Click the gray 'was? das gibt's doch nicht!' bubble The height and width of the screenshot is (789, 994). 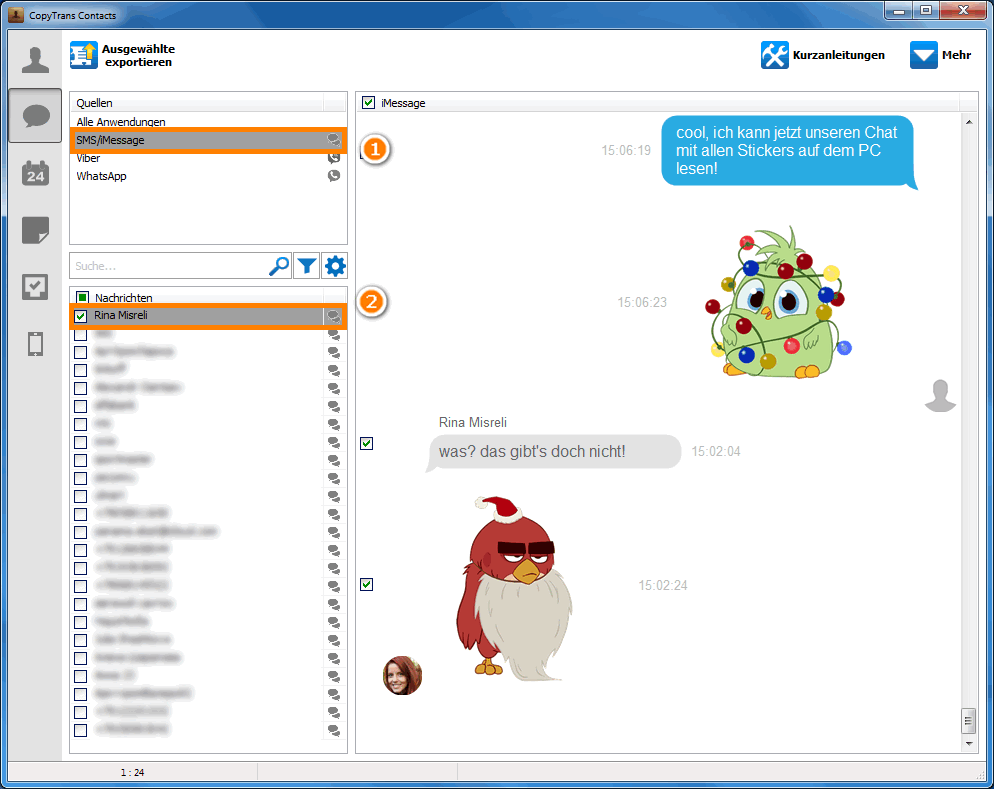pyautogui.click(x=554, y=452)
